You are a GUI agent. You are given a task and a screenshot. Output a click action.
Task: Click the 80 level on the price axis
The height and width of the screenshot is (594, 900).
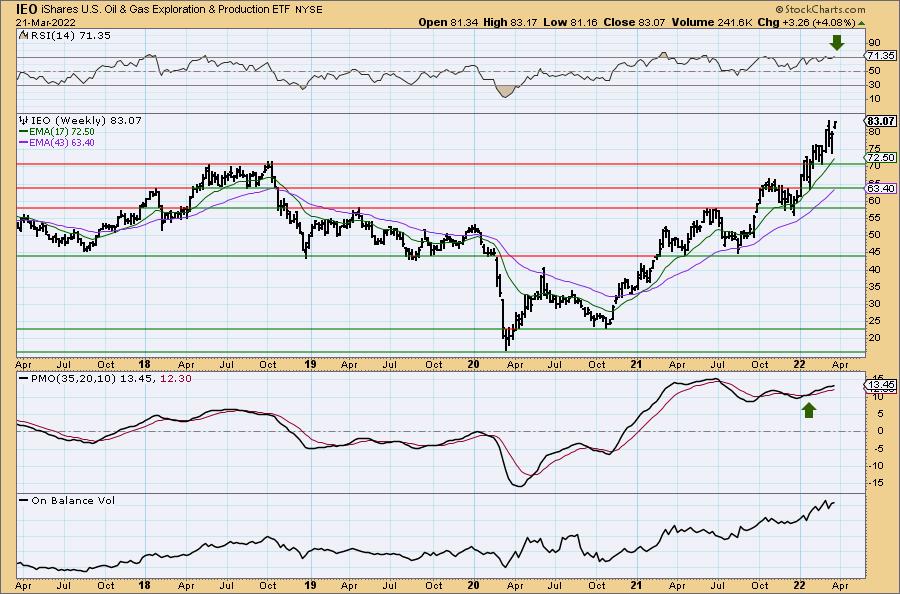click(875, 131)
